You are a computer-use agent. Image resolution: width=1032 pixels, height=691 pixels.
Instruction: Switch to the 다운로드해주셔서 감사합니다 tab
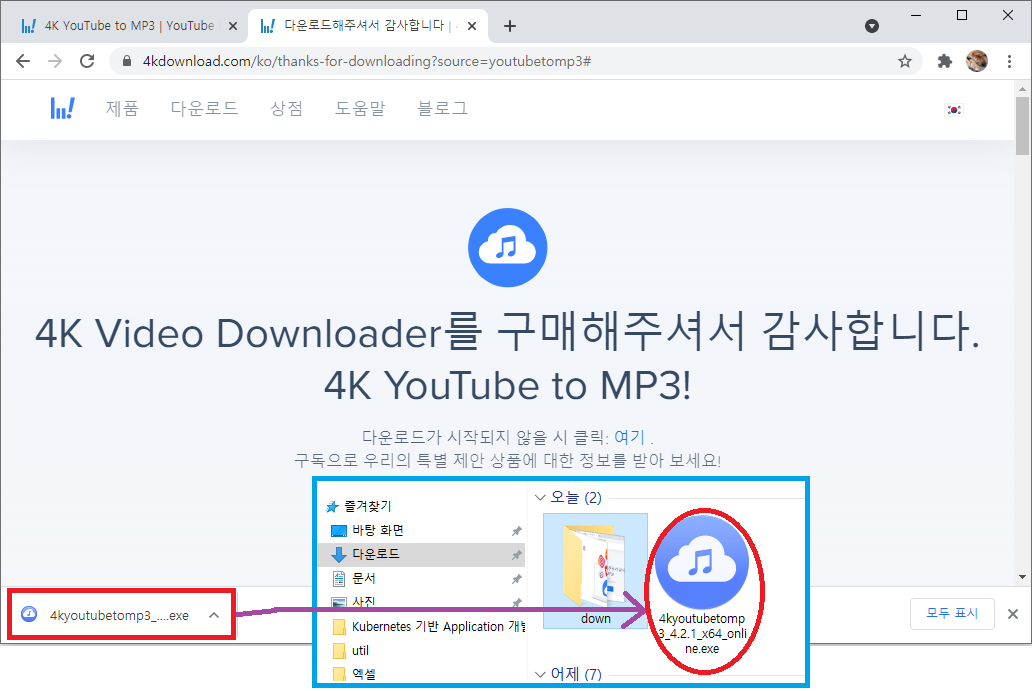click(369, 26)
